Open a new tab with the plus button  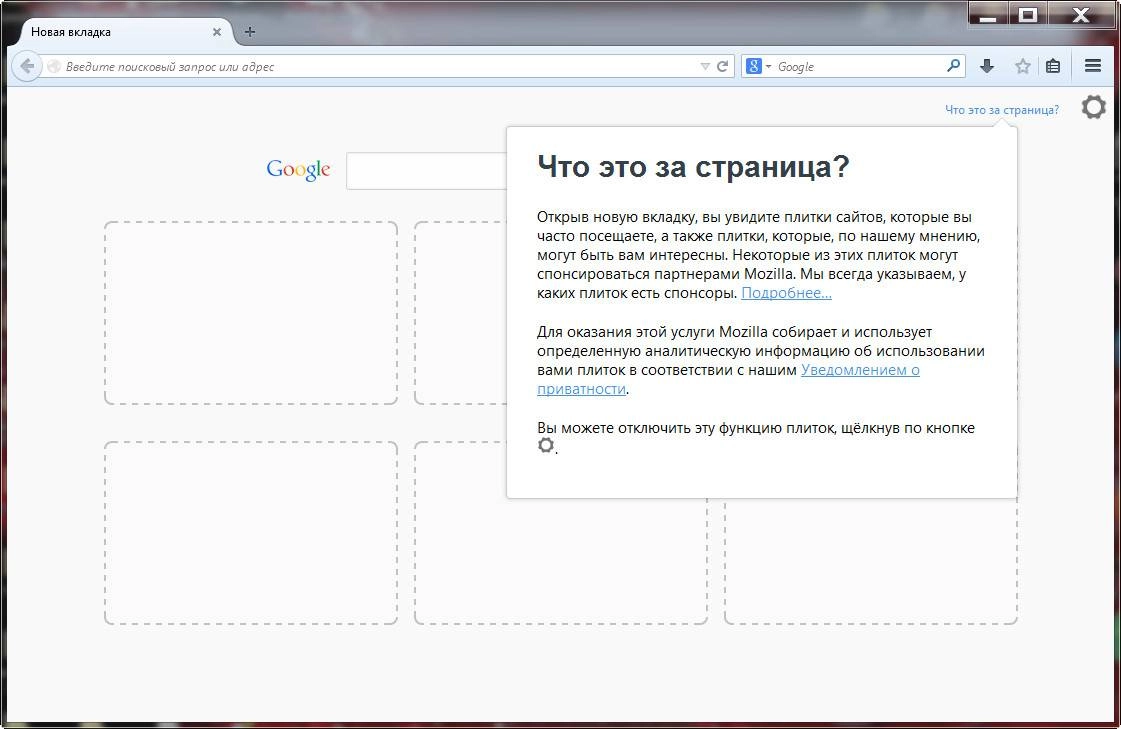coord(250,31)
